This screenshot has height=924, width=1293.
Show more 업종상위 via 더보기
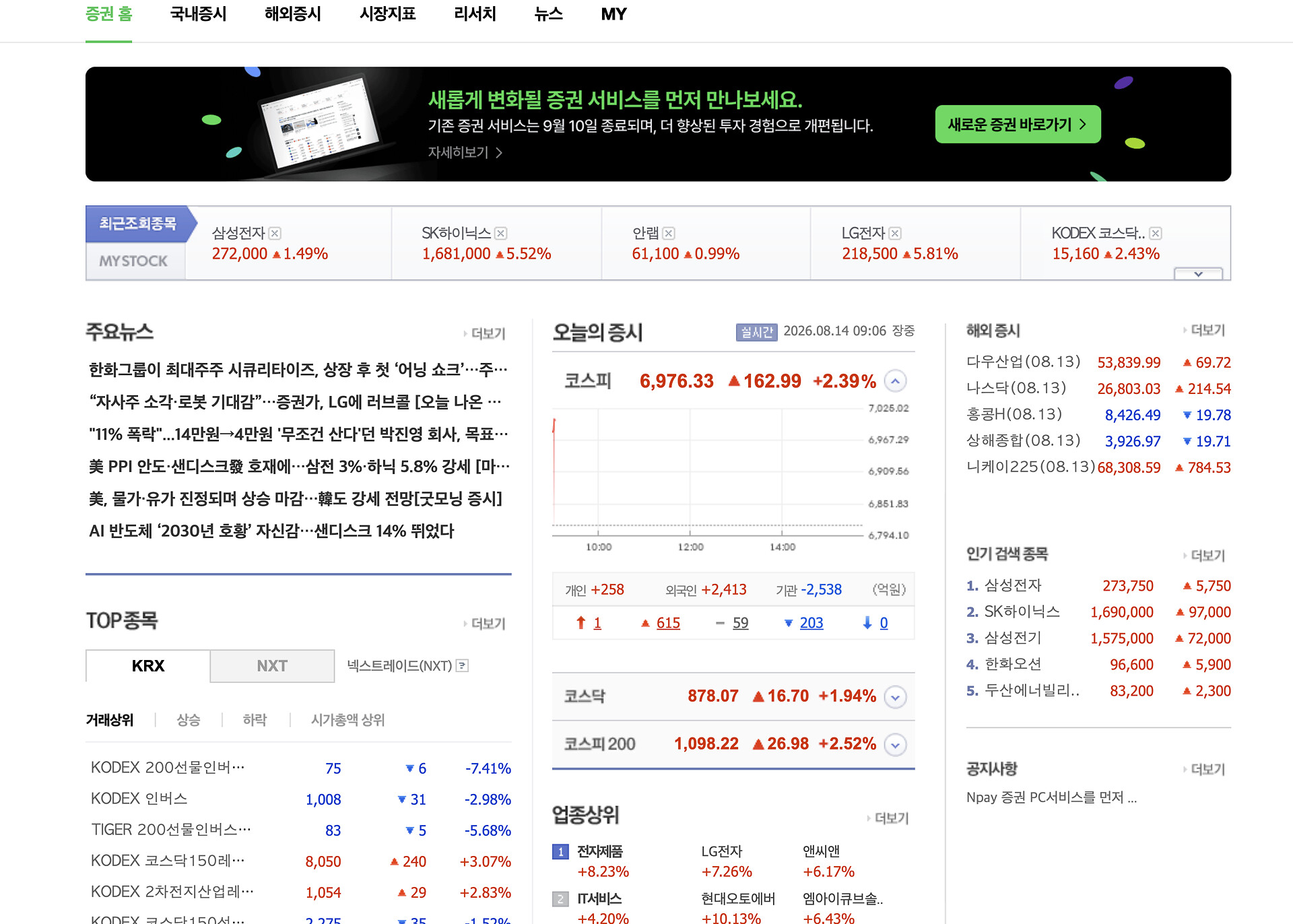click(888, 818)
